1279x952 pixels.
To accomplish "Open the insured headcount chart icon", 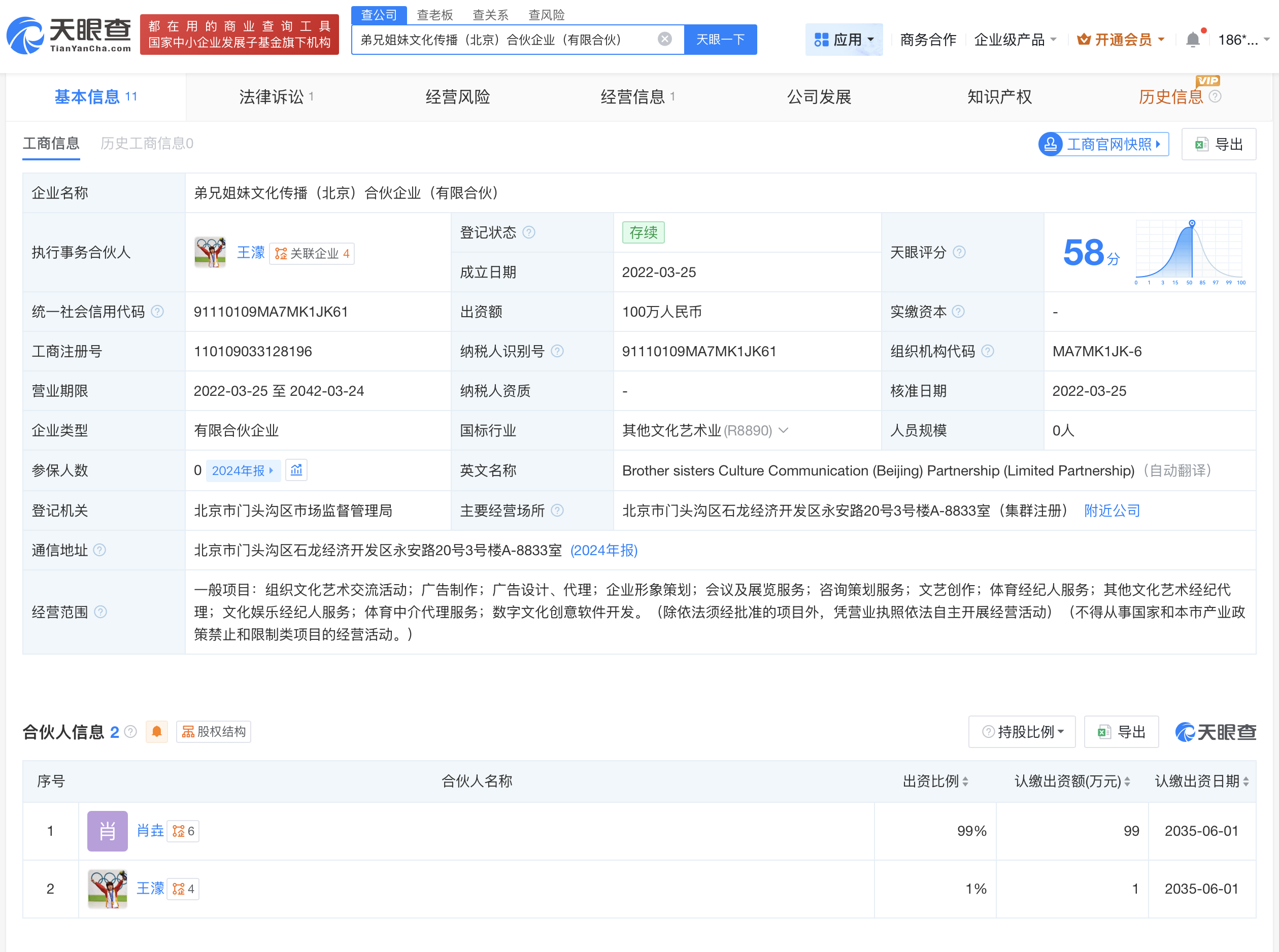I will tap(296, 470).
